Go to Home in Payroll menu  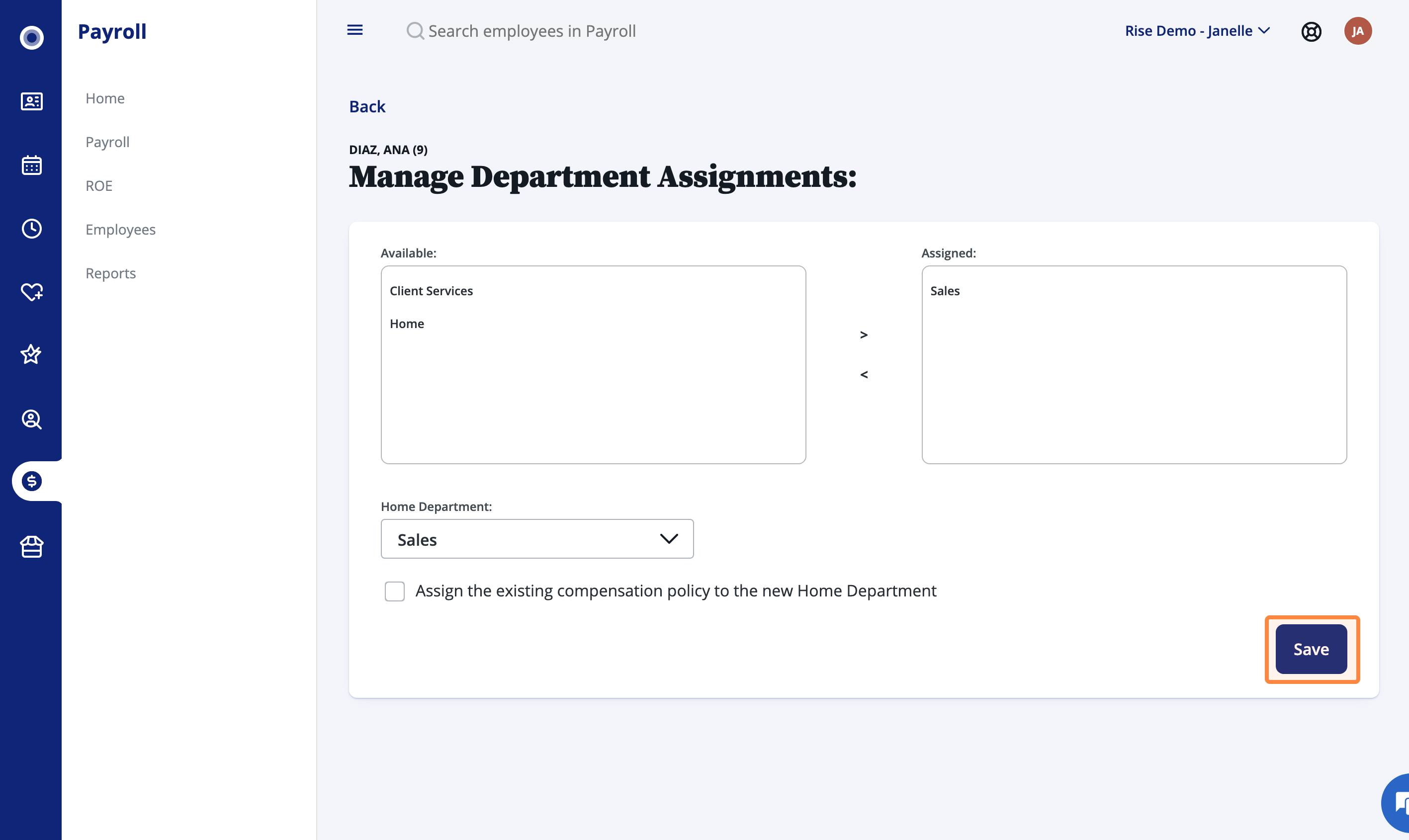[105, 98]
